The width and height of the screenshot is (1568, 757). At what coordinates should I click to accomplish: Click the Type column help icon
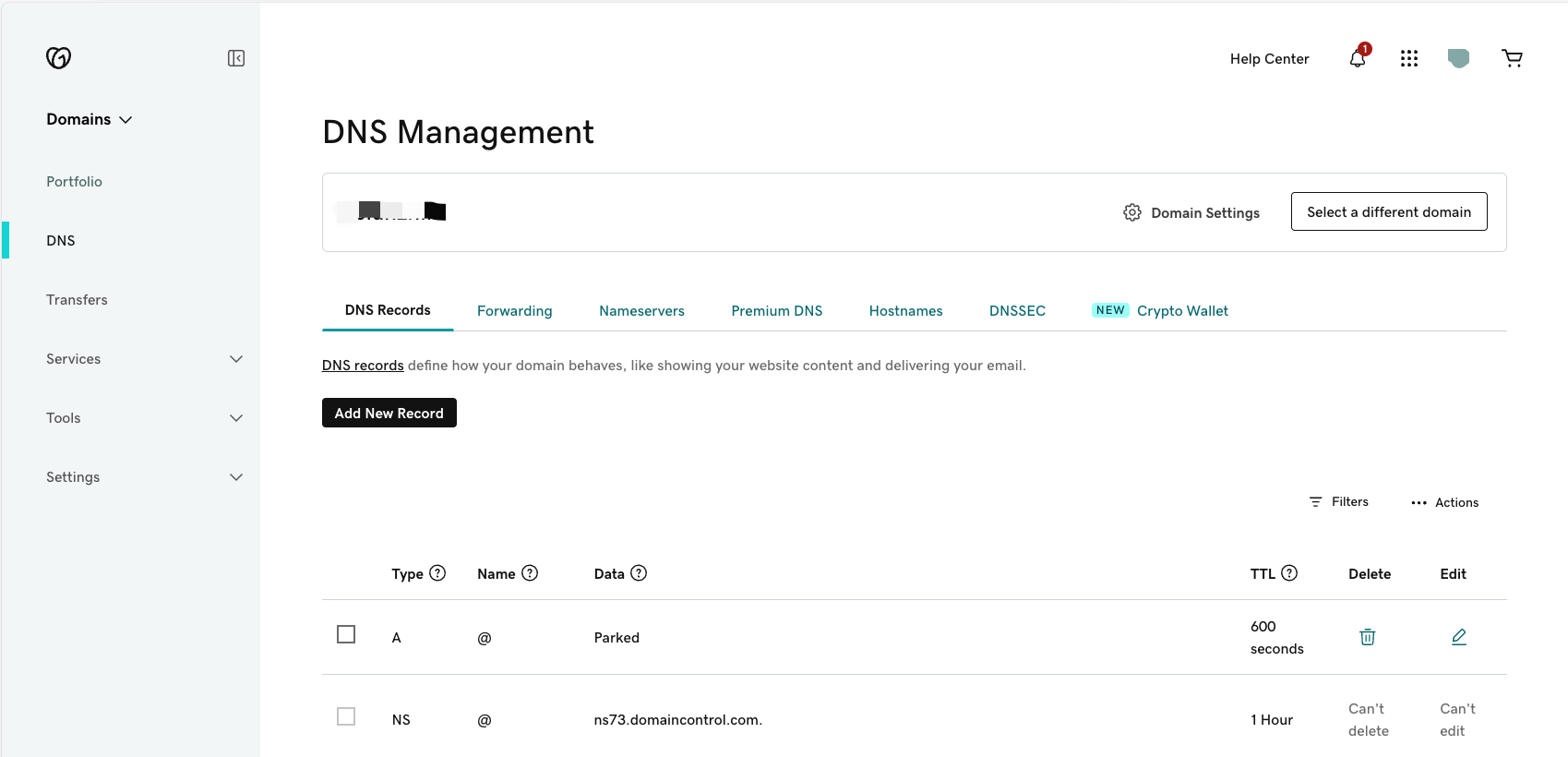click(x=437, y=573)
